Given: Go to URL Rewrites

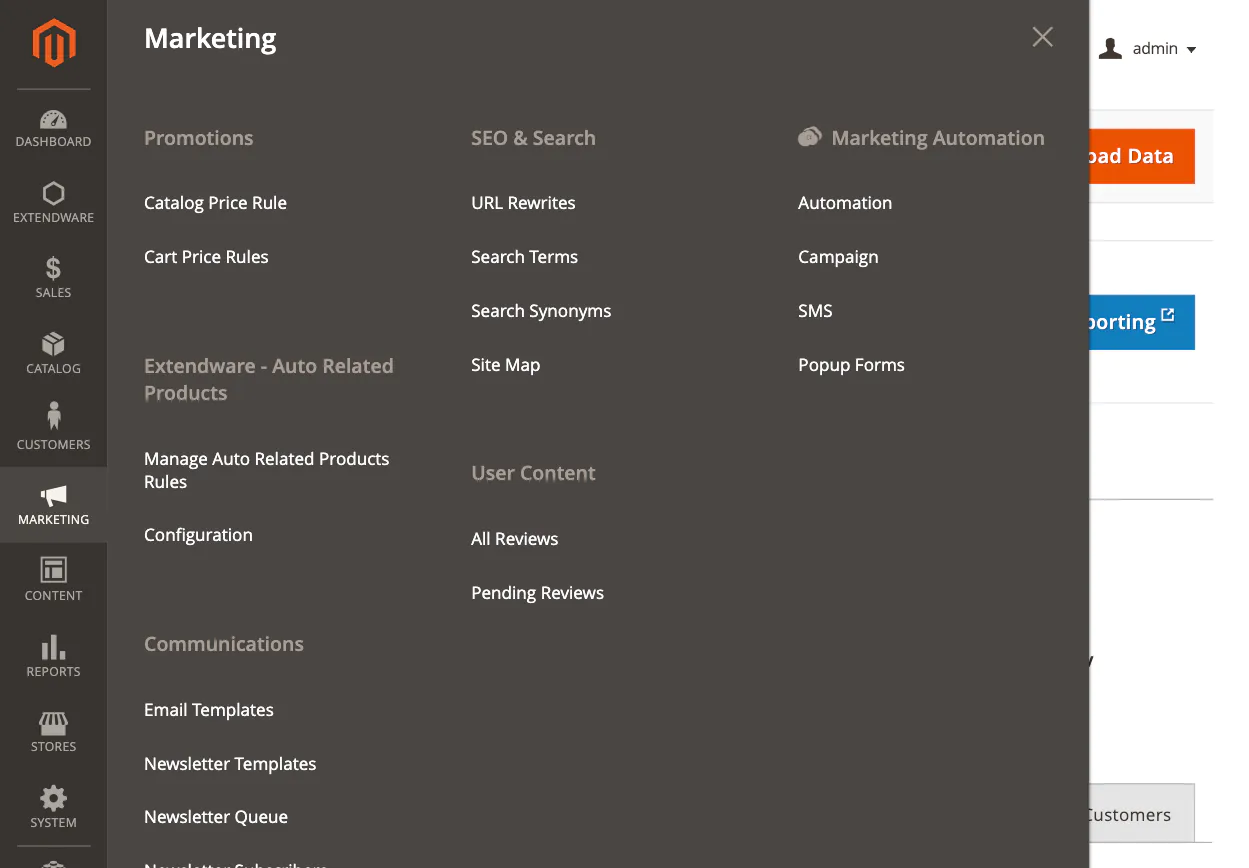Looking at the screenshot, I should point(523,203).
